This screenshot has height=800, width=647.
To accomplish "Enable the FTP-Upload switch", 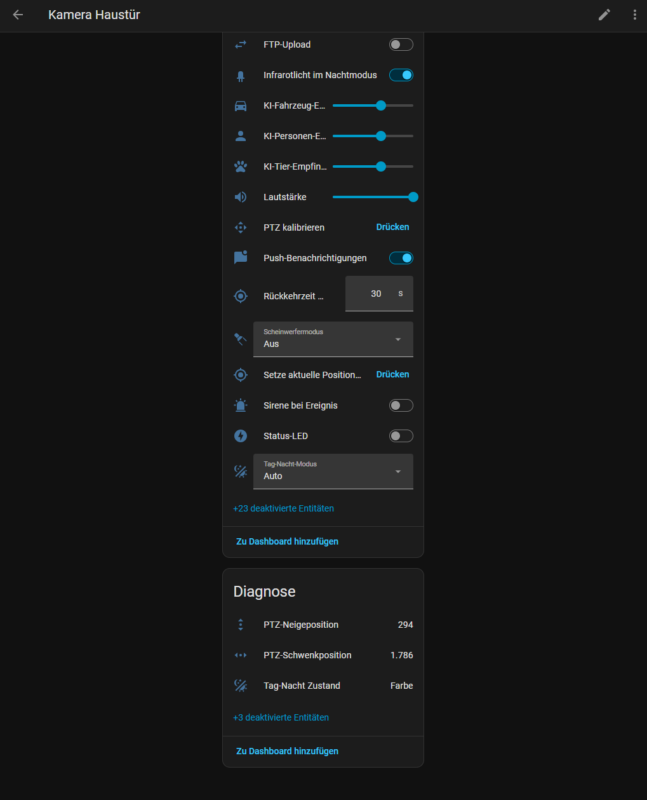I will pyautogui.click(x=401, y=45).
